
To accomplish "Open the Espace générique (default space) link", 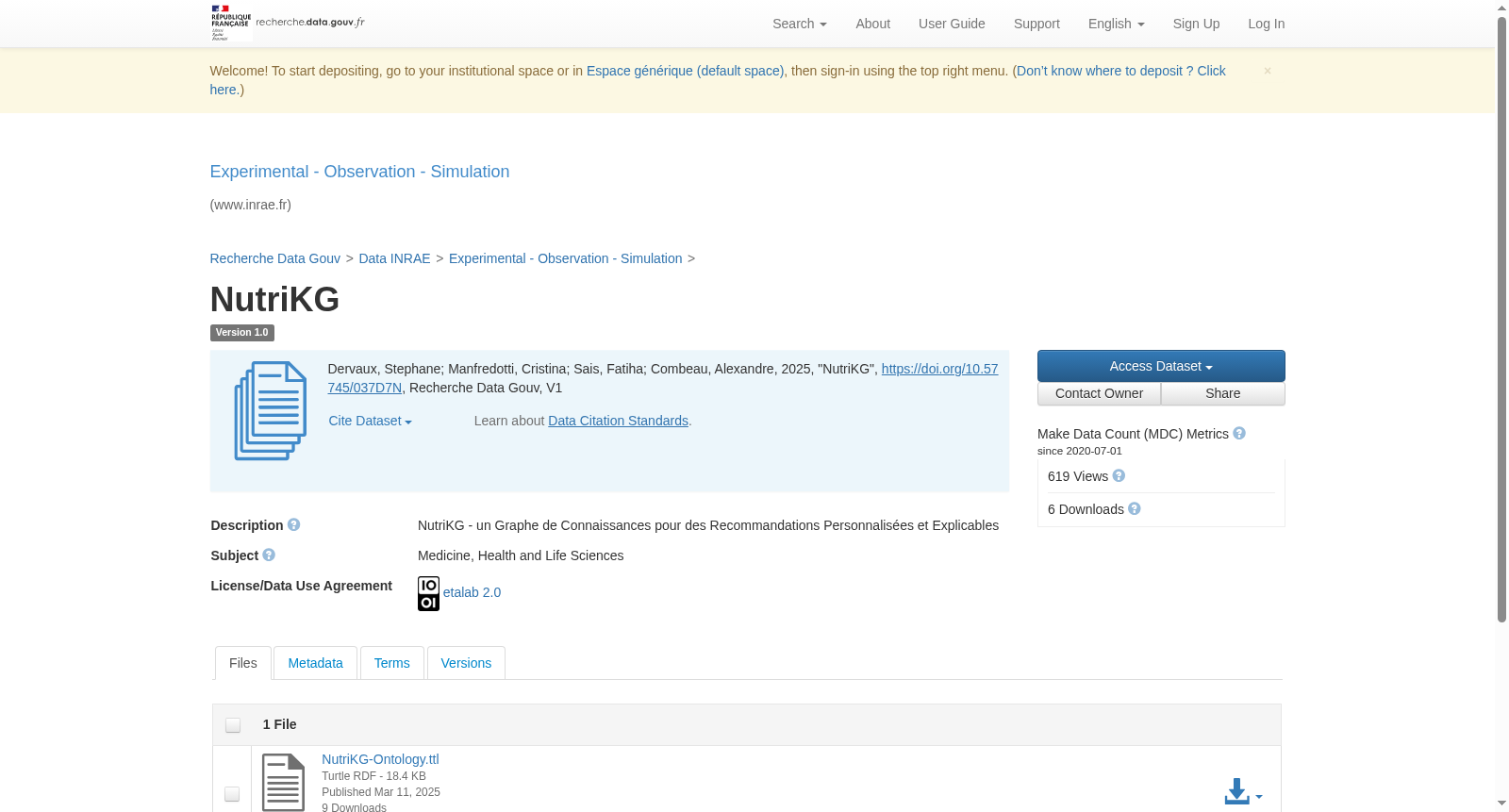I will (x=685, y=71).
